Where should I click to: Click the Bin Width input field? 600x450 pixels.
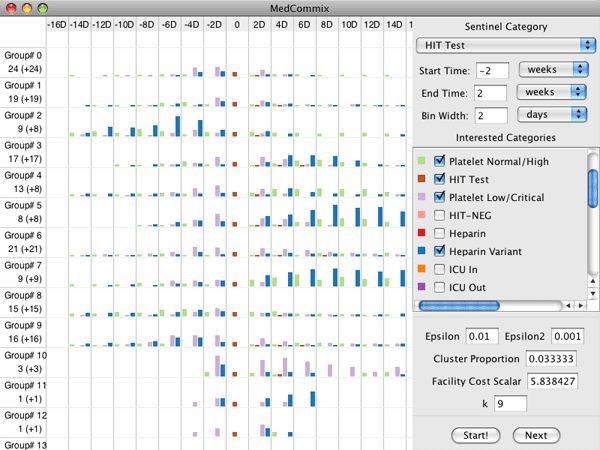(491, 116)
